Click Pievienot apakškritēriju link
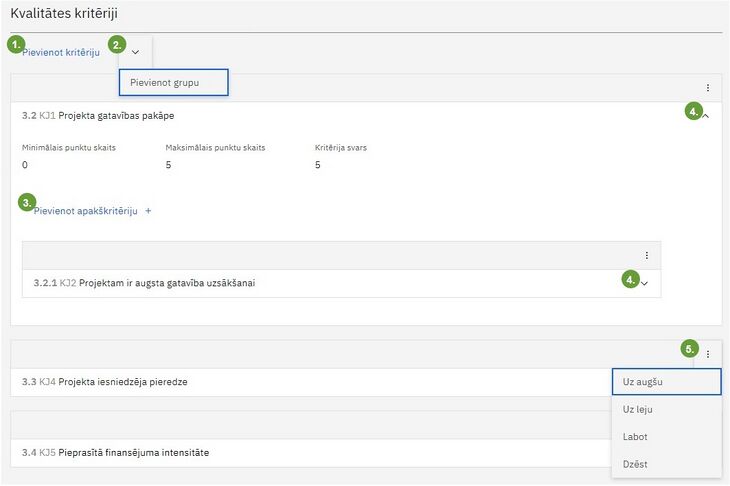 point(86,211)
